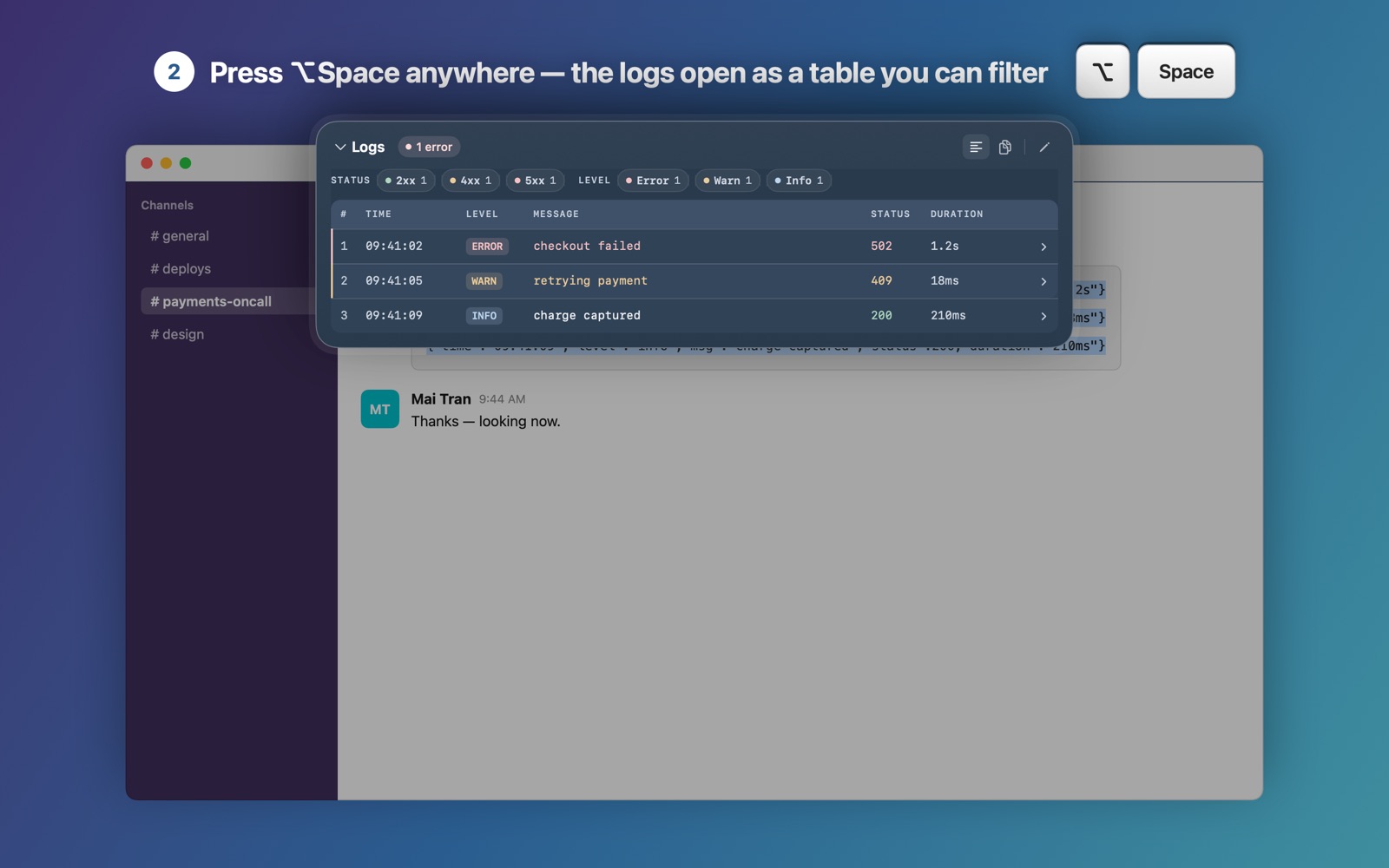Sort by the STATUS column header
This screenshot has height=868, width=1389.
click(891, 214)
